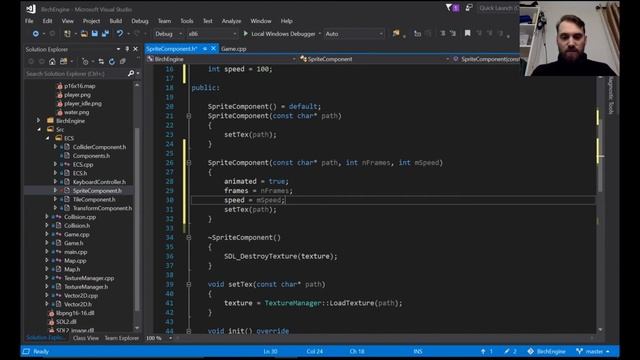Image resolution: width=640 pixels, height=360 pixels.
Task: Expand the BirchEngine folder node
Action: [x=39, y=121]
